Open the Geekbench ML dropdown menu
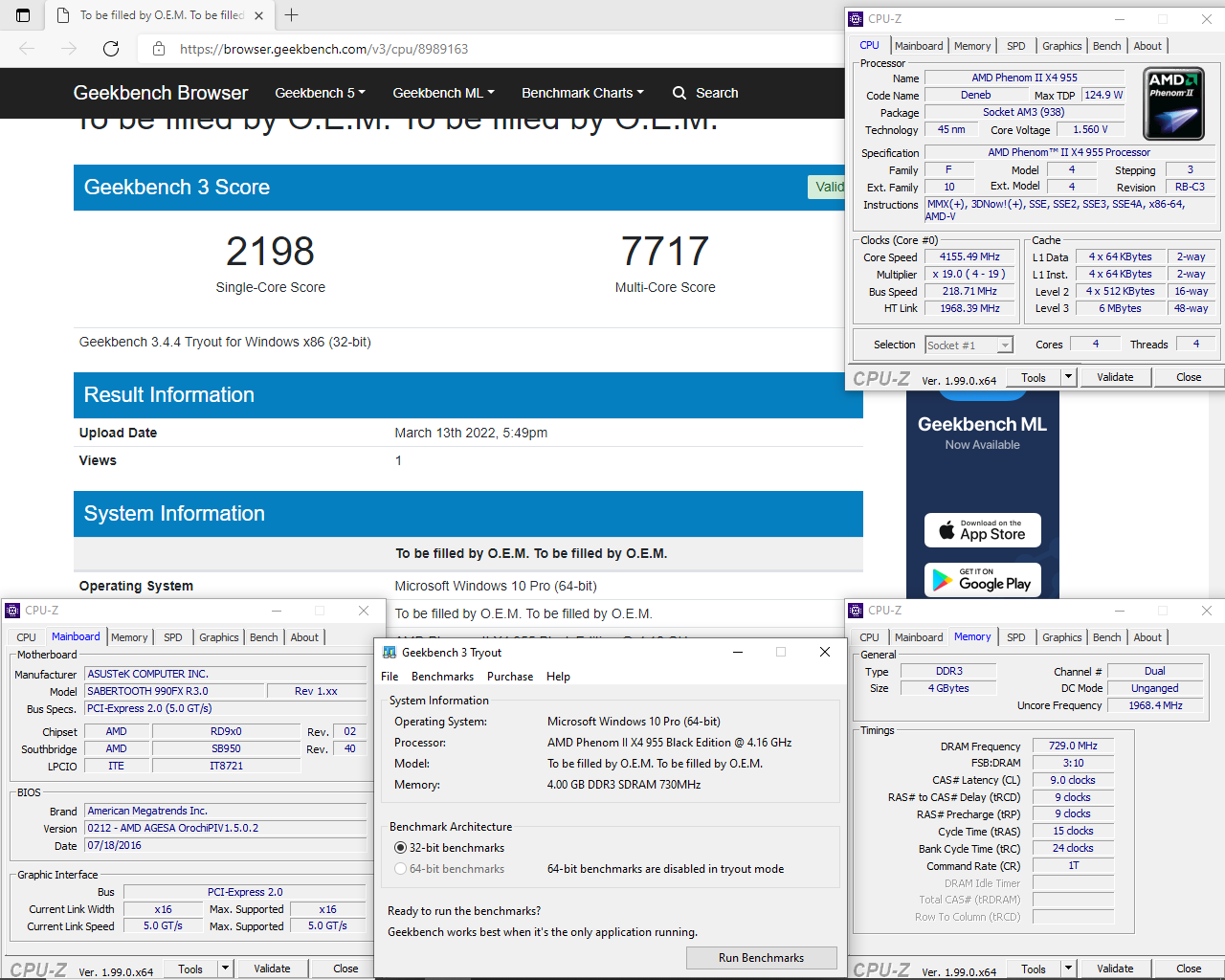The image size is (1225, 980). (443, 93)
